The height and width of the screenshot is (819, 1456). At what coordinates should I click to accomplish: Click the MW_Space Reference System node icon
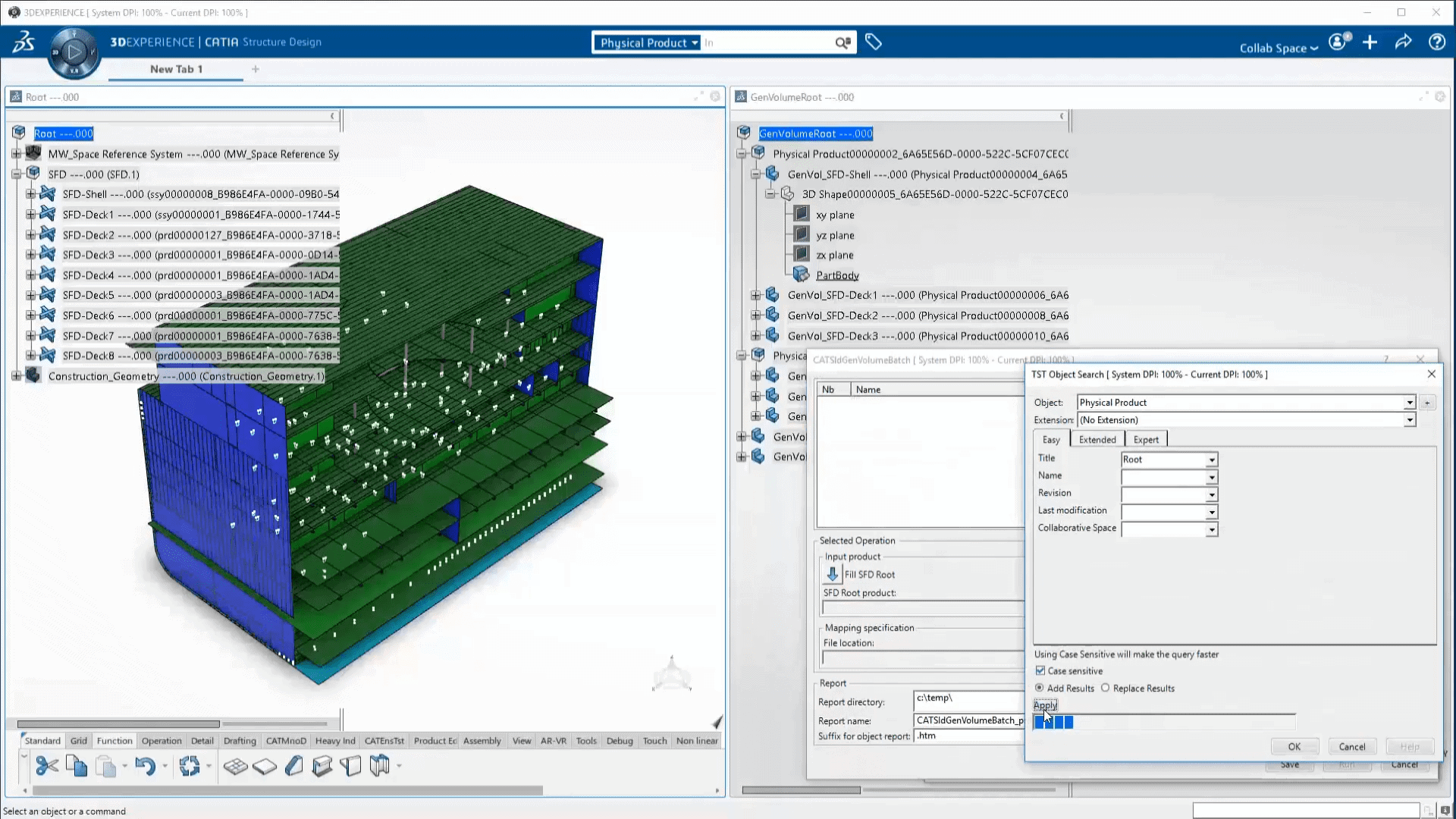[33, 153]
